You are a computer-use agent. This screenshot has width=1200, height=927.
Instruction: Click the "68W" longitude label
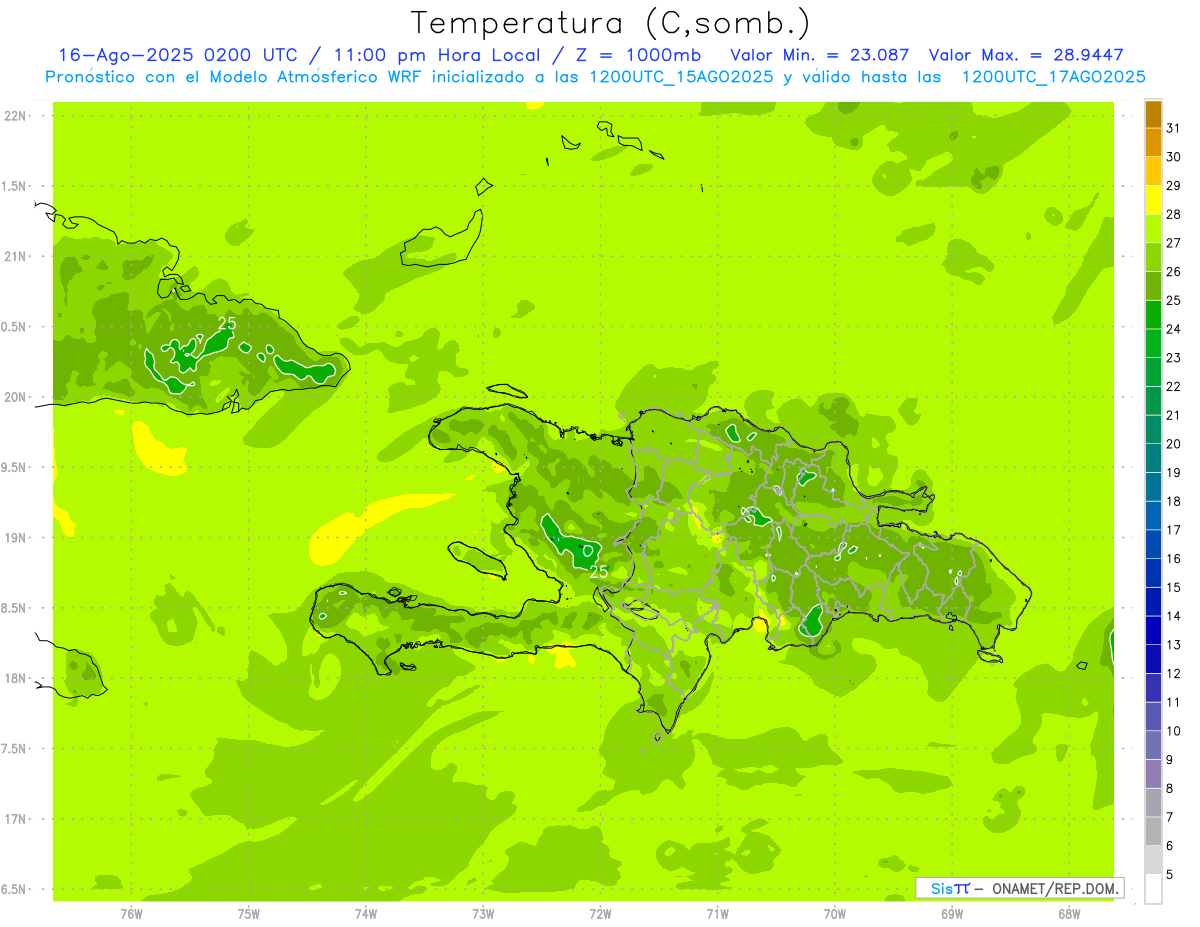pos(1069,914)
